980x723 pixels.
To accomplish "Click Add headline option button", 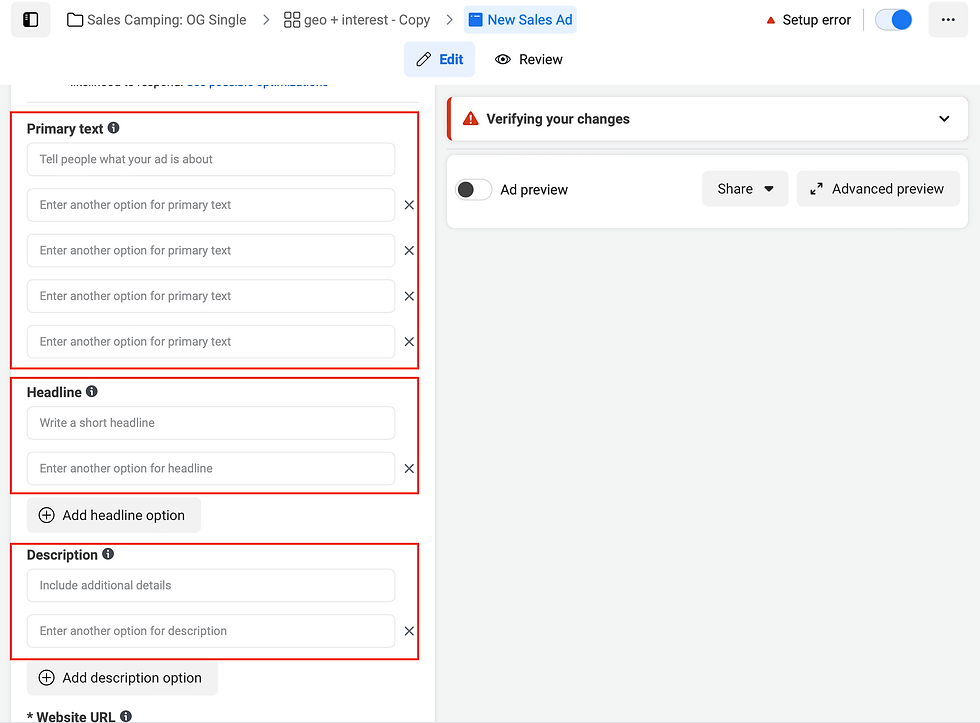I will click(x=114, y=516).
